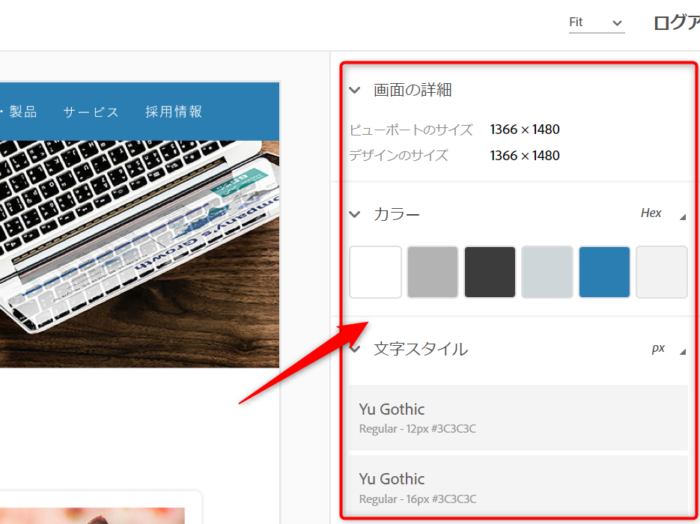Image resolution: width=700 pixels, height=524 pixels.
Task: Select the dark charcoal color swatch
Action: pyautogui.click(x=490, y=272)
